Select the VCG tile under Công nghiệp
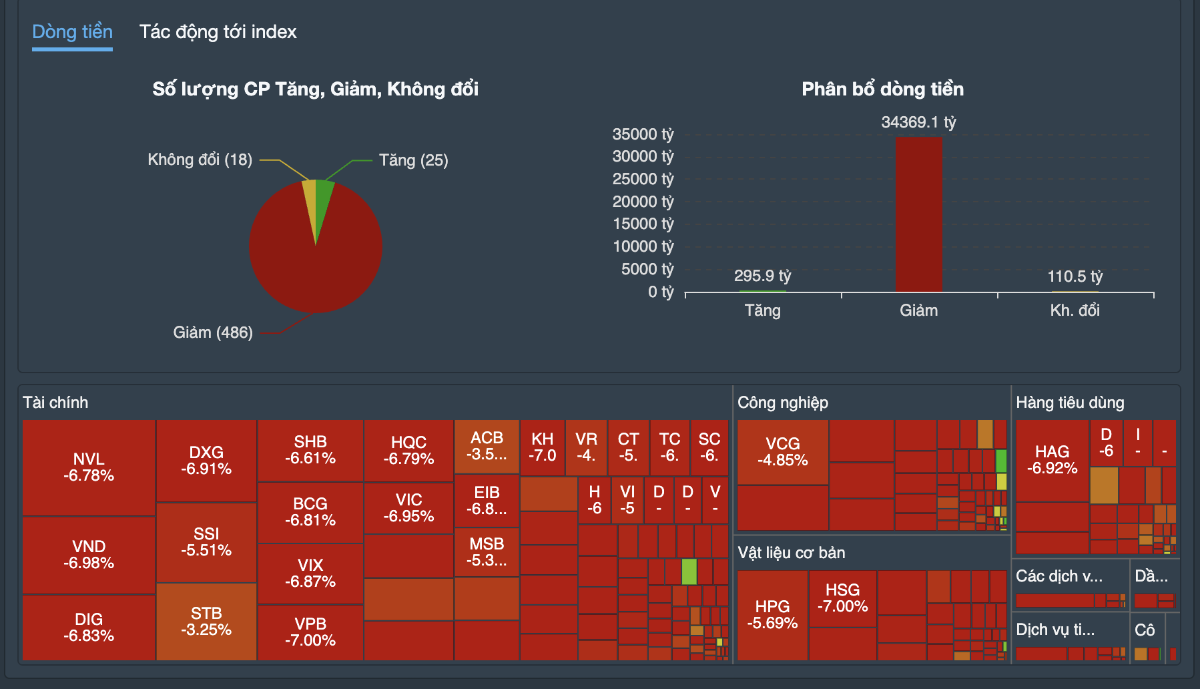The image size is (1200, 689). (x=783, y=452)
